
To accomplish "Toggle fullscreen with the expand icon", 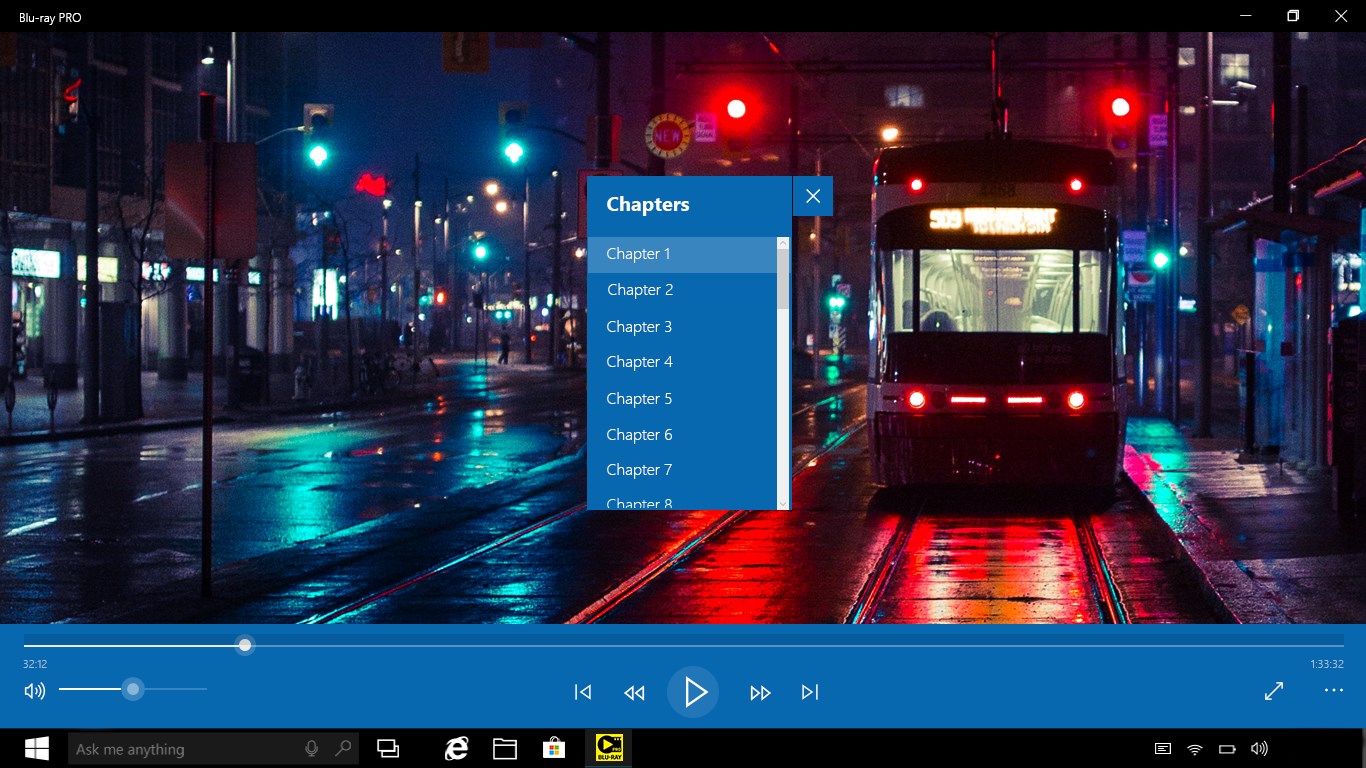I will [1273, 691].
